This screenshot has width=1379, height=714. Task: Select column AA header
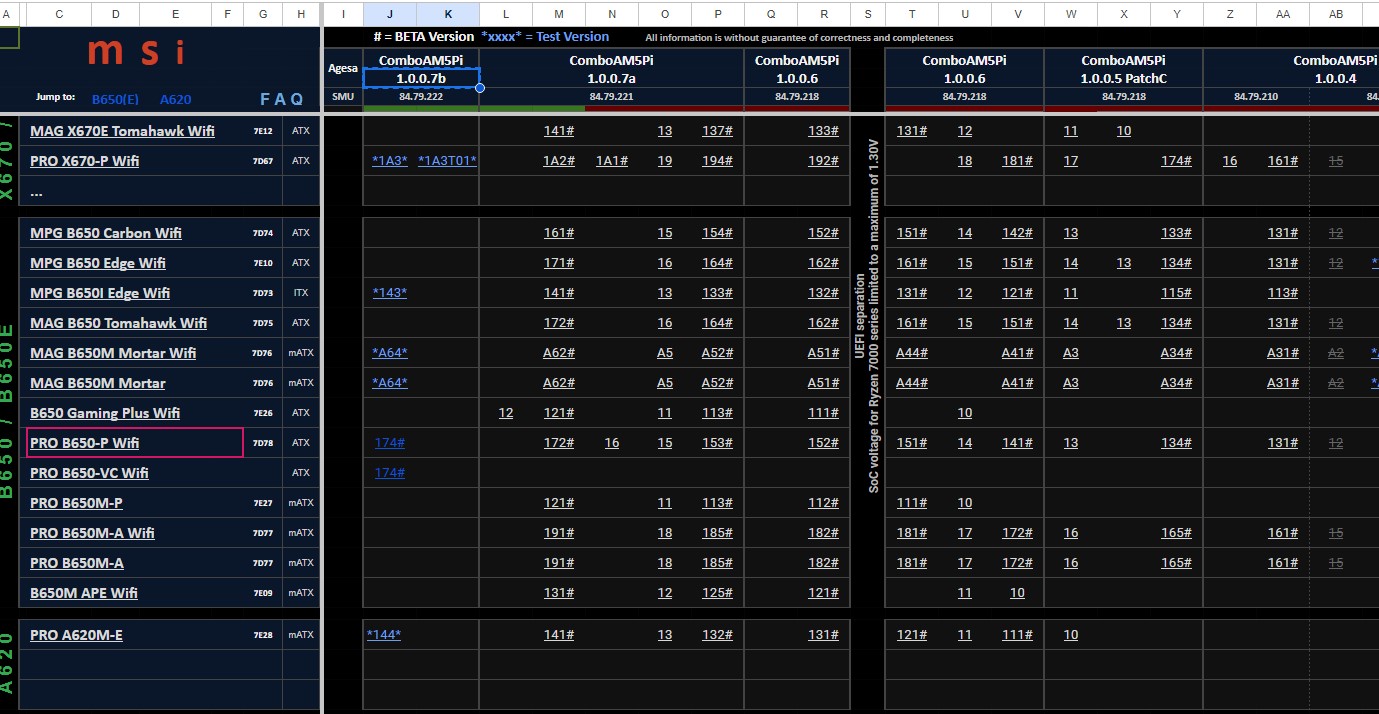pyautogui.click(x=1282, y=14)
